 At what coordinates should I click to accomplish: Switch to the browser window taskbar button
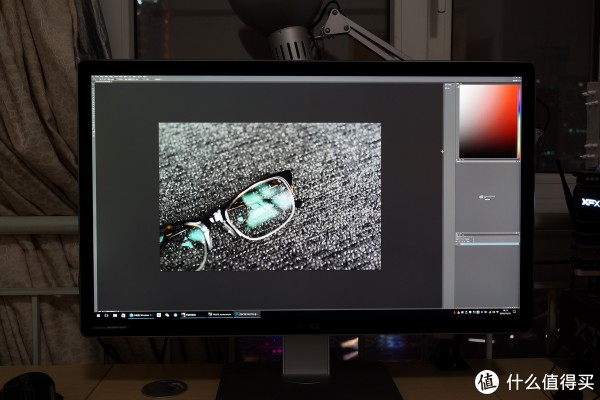(x=141, y=315)
